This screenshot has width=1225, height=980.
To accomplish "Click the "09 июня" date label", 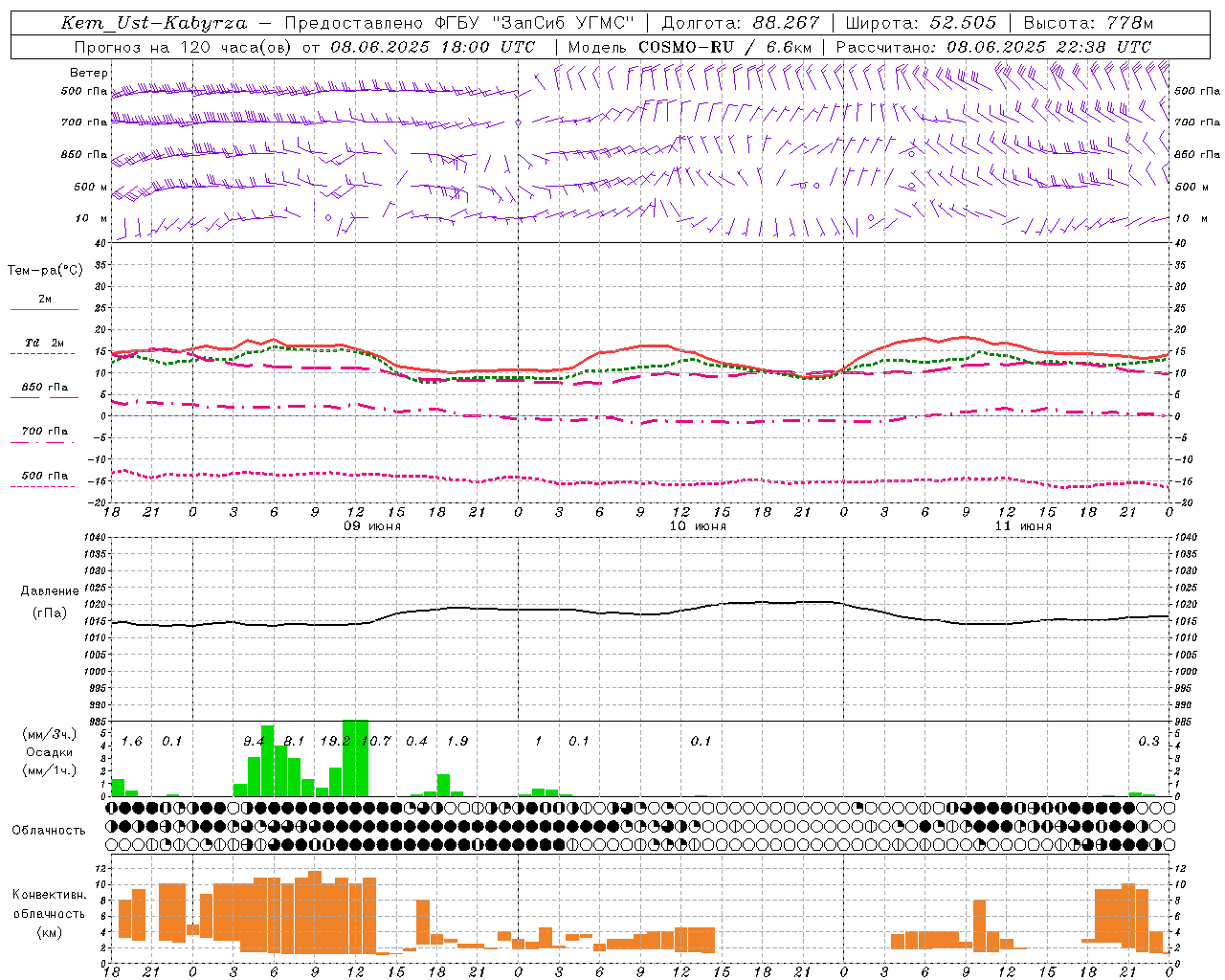I will 373,526.
